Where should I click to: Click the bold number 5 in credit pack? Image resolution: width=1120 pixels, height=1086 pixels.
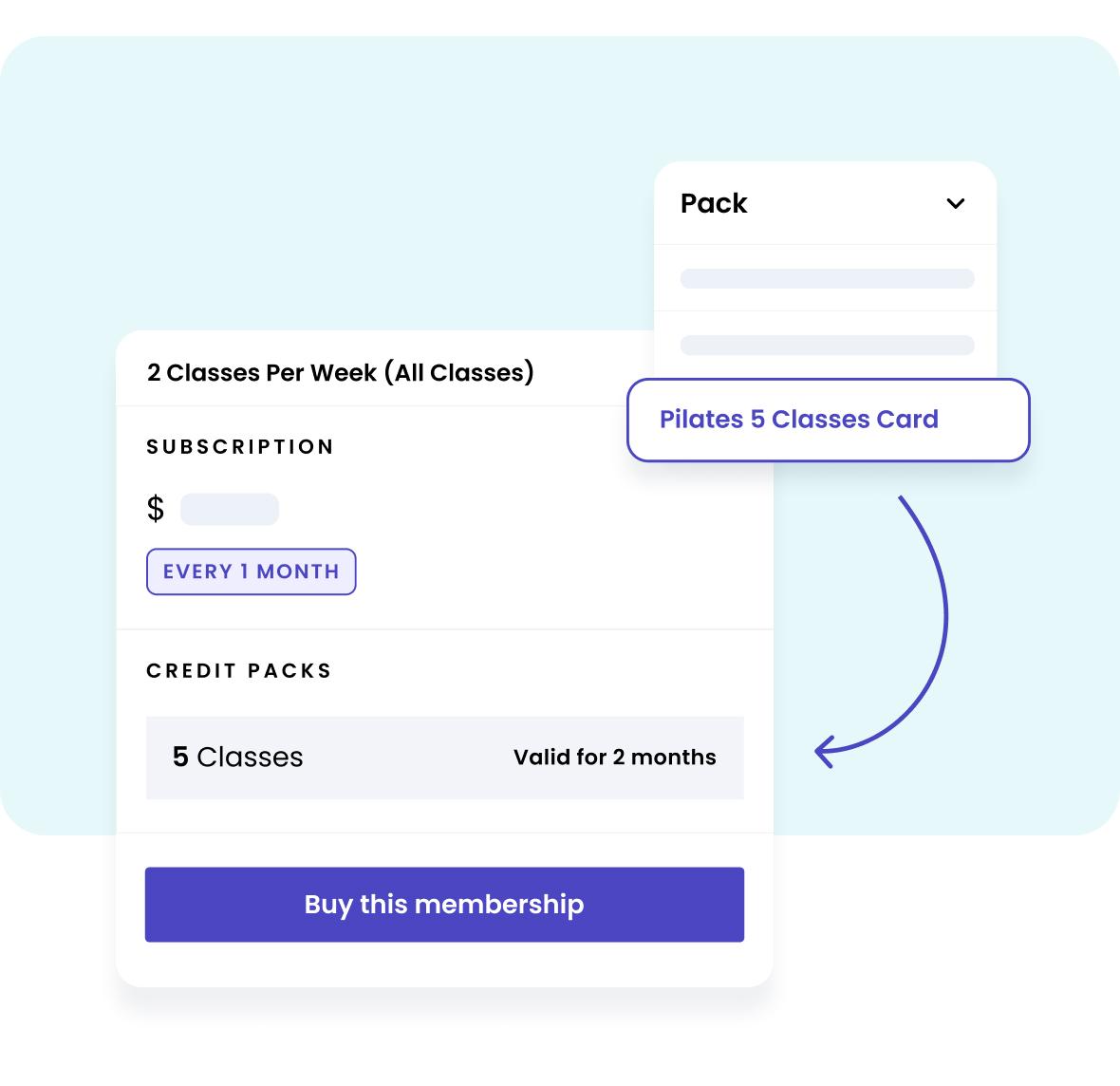click(x=180, y=757)
